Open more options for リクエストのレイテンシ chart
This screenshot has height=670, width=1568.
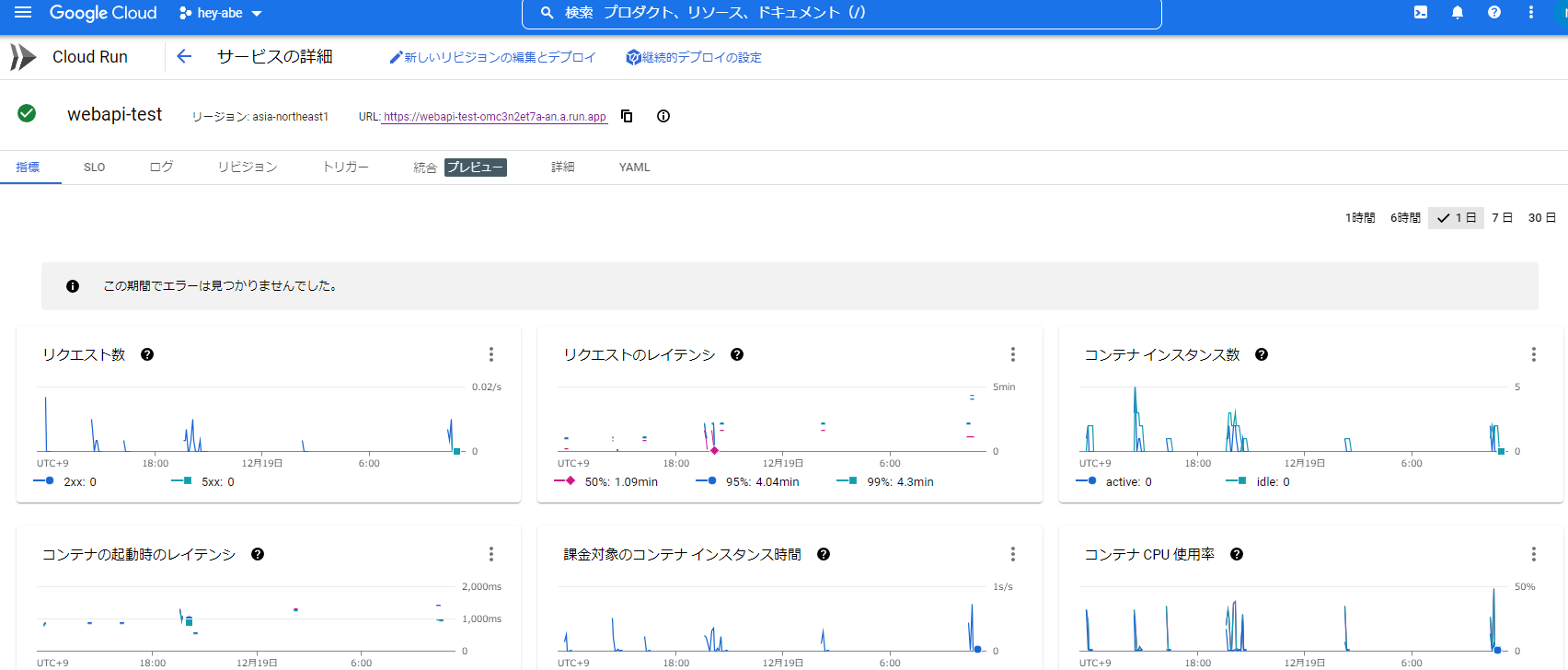(x=1013, y=354)
